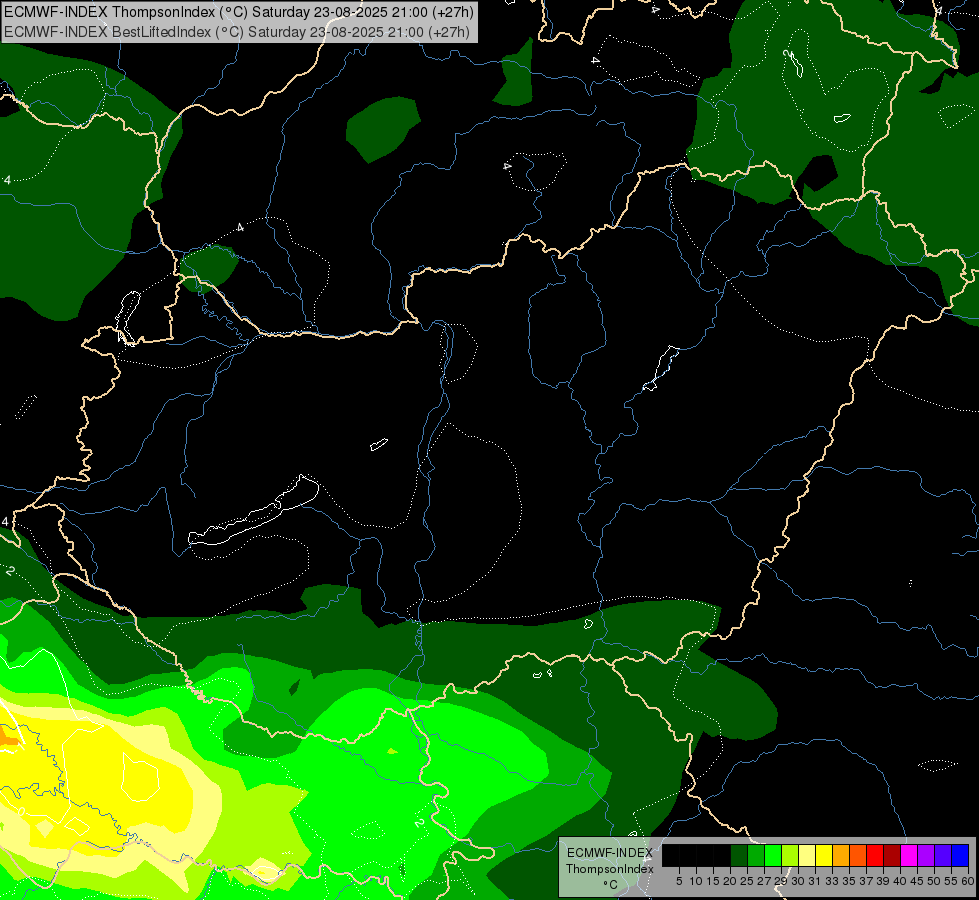Select the medium green 25-27 legend swatch
979x900 pixels.
(x=756, y=855)
